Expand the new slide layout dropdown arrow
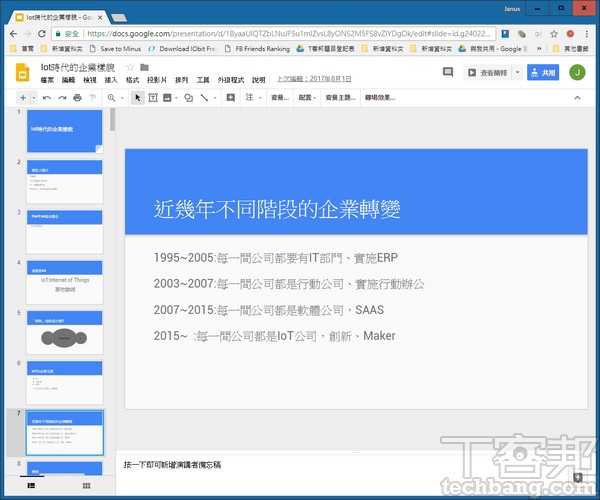The height and width of the screenshot is (500, 600). 34,98
